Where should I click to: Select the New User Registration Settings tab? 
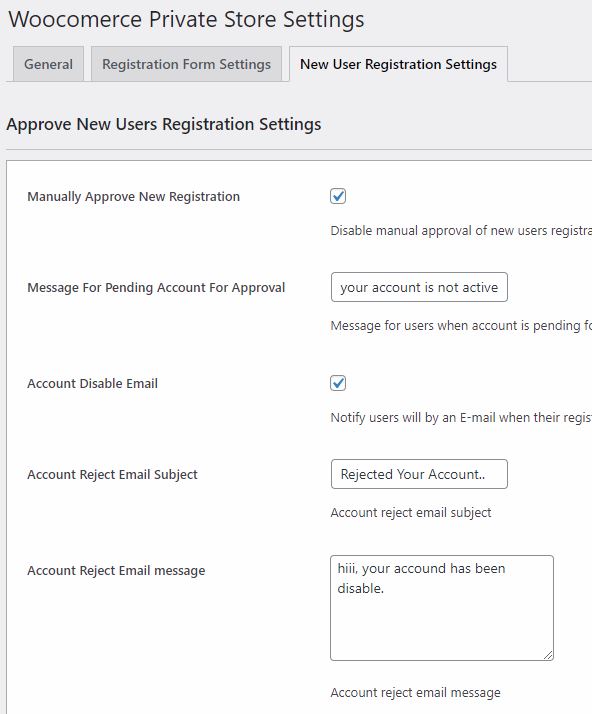pos(398,64)
